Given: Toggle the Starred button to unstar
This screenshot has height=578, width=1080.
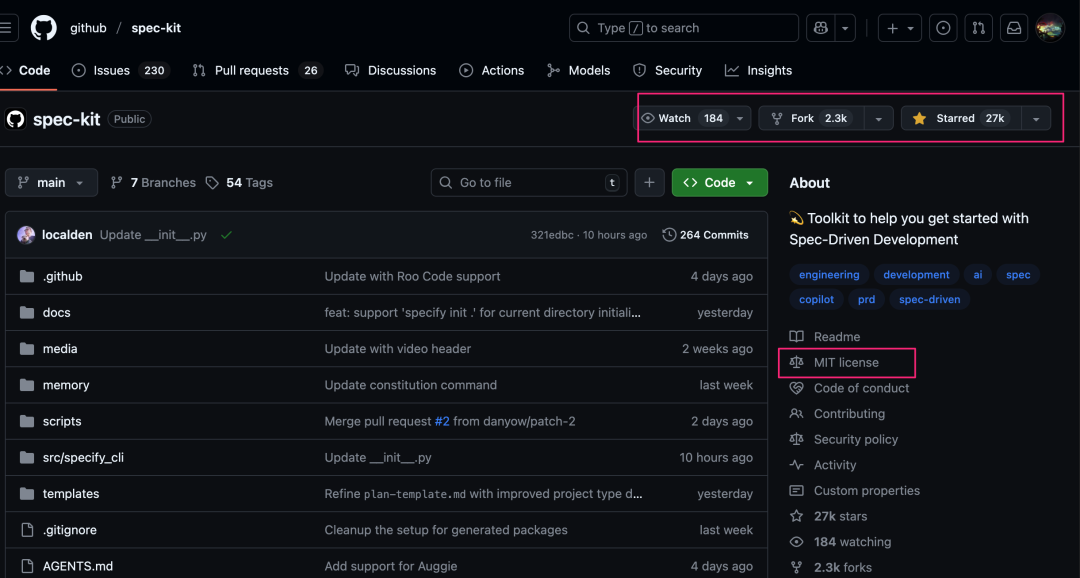Looking at the screenshot, I should pos(961,118).
